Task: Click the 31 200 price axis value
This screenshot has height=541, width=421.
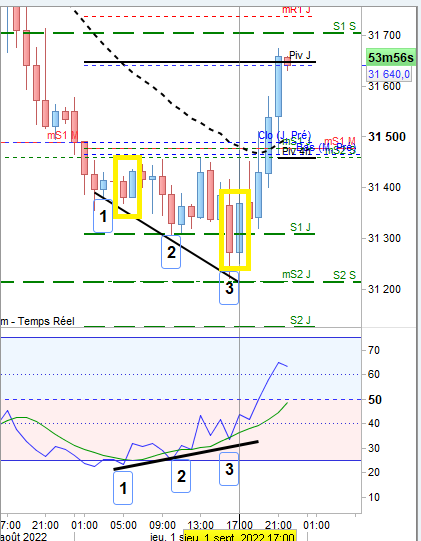Action: click(x=384, y=289)
